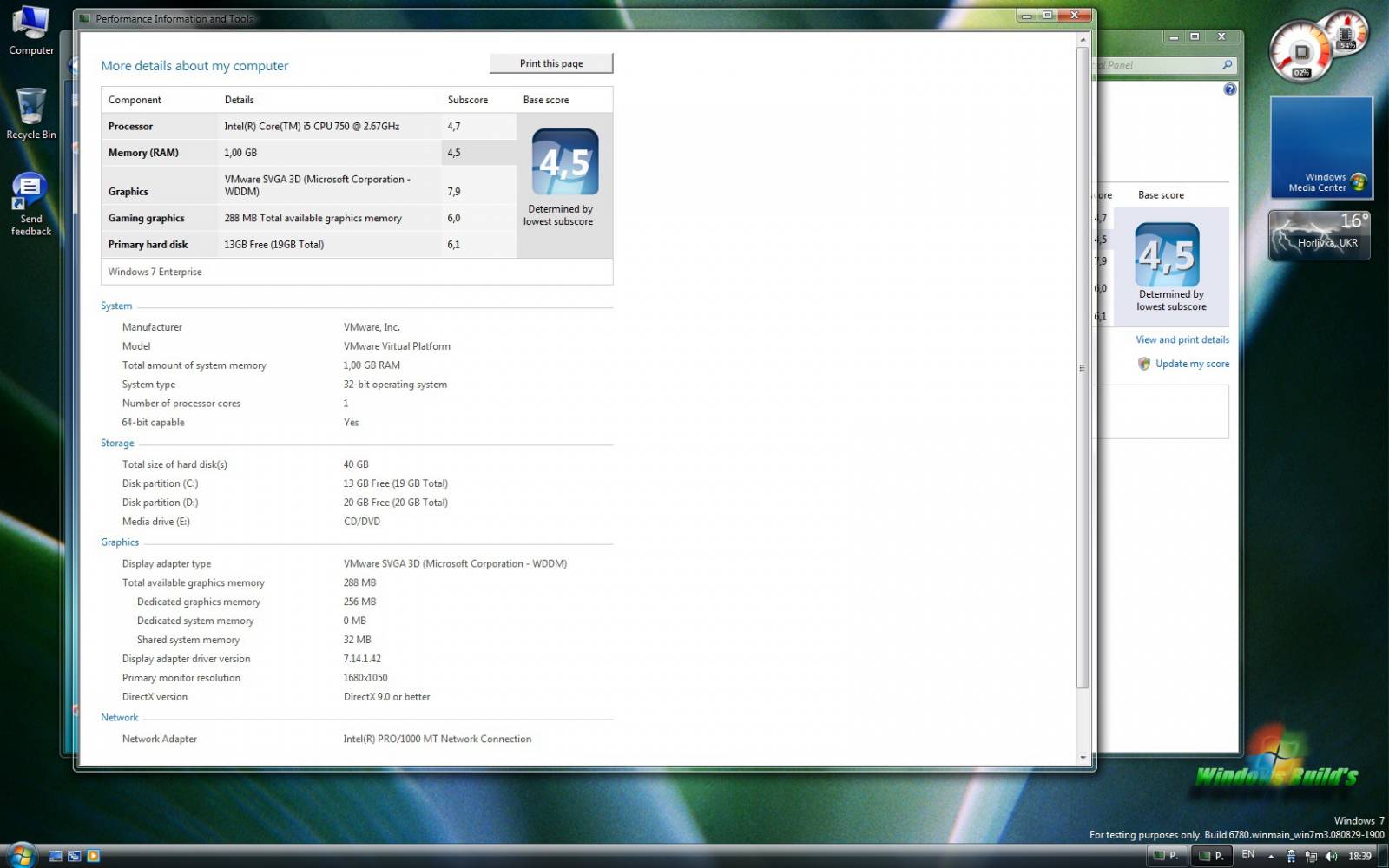This screenshot has height=868, width=1389.
Task: Click the 'Disk partition (D:)' label
Action: (160, 503)
